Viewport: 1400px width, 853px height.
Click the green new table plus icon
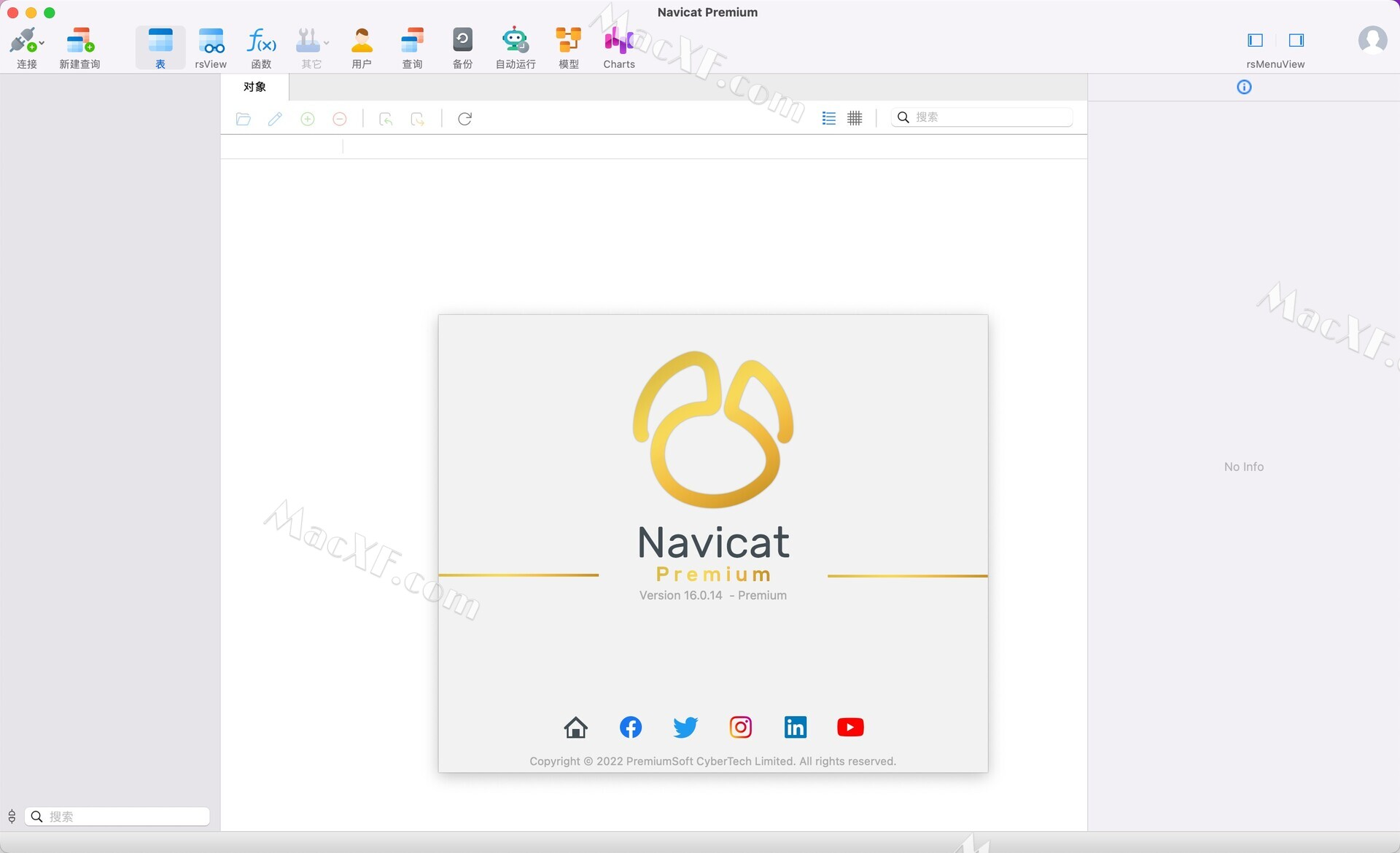308,119
